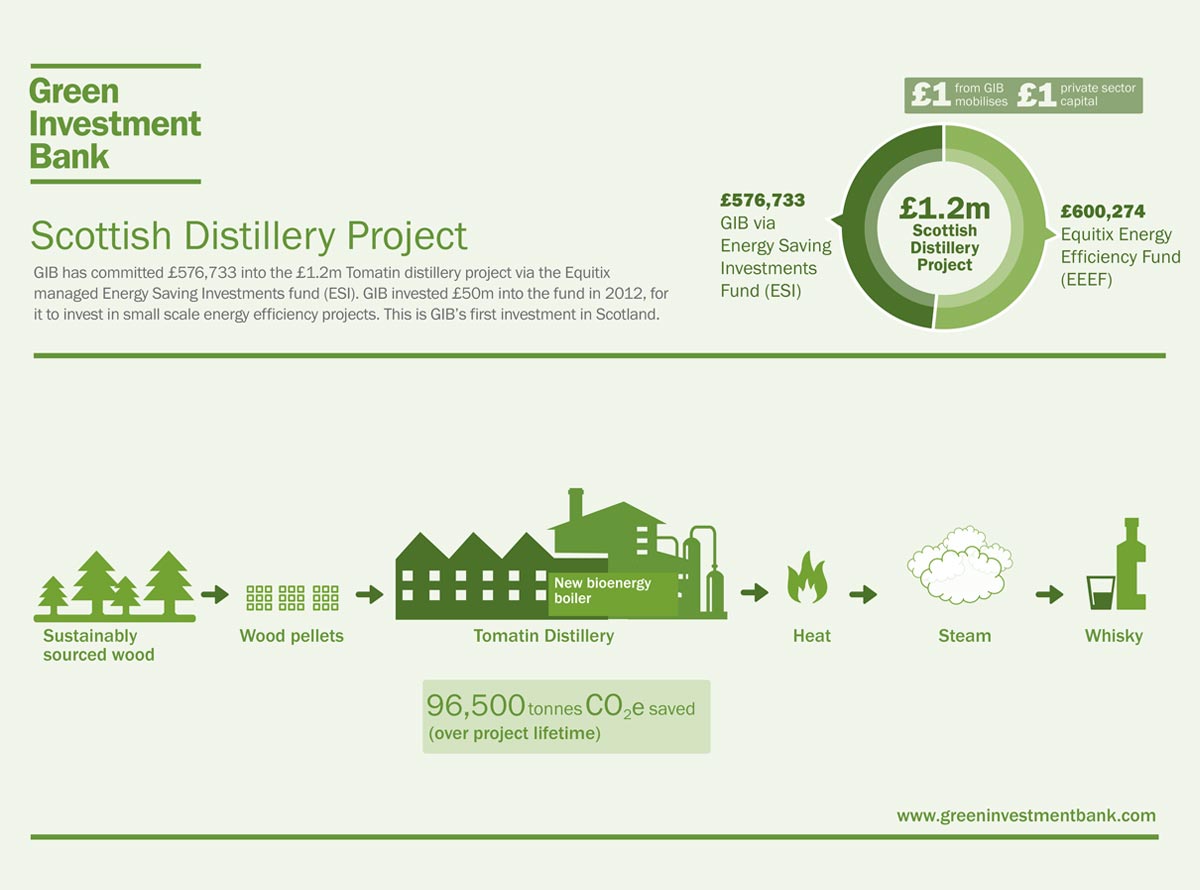1200x890 pixels.
Task: Click arrow between pellets and distillery
Action: point(370,595)
